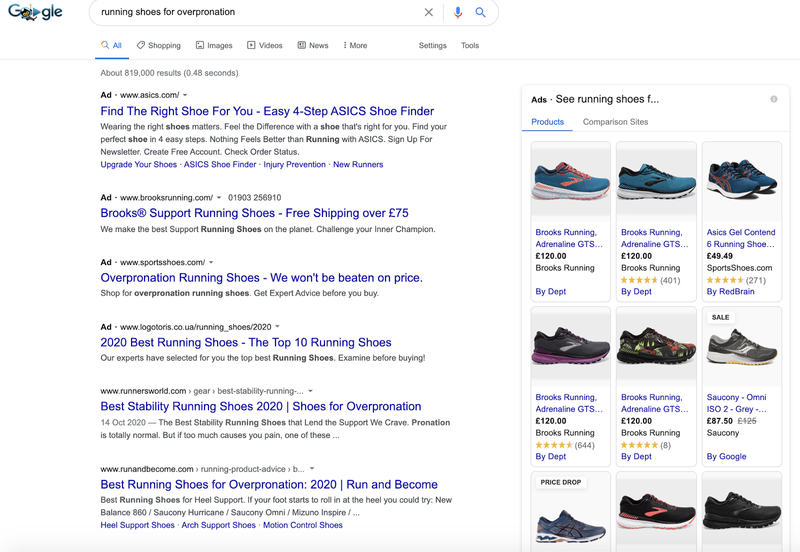Click the By Google link

coord(727,456)
